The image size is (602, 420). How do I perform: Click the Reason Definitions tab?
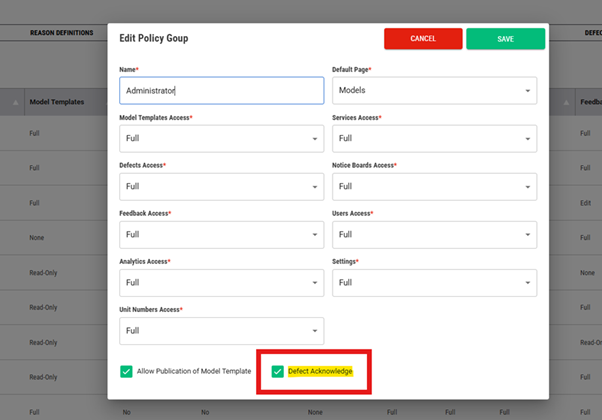(x=61, y=33)
